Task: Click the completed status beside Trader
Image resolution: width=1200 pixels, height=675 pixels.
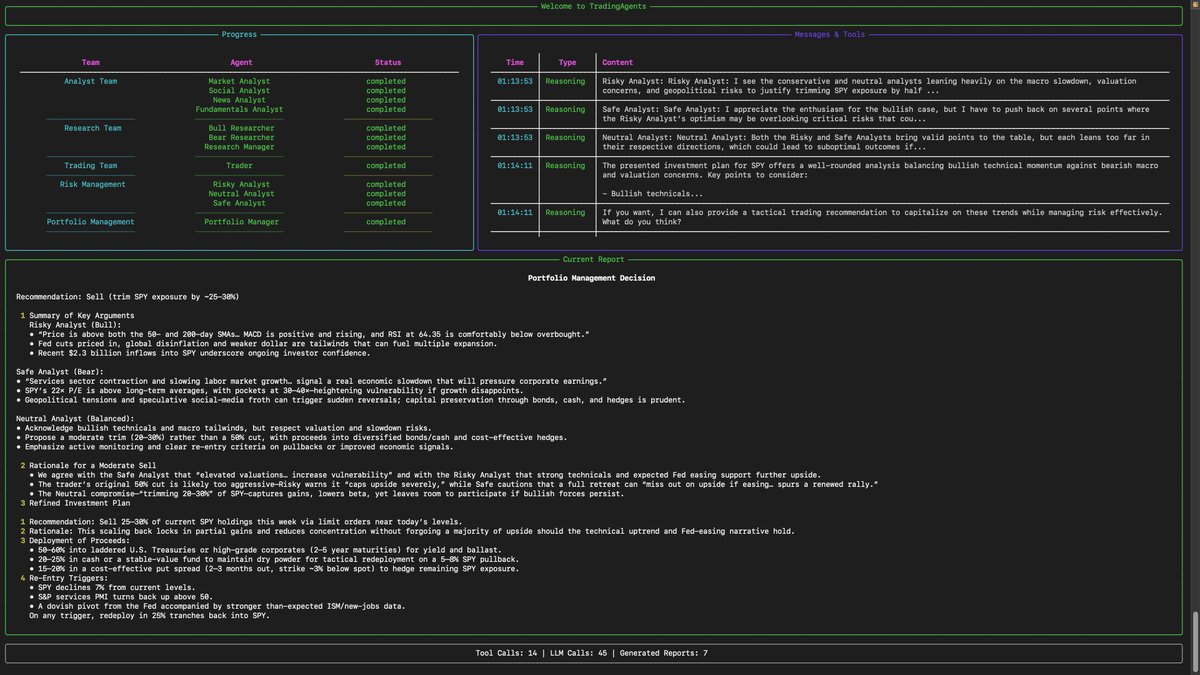Action: pyautogui.click(x=386, y=166)
